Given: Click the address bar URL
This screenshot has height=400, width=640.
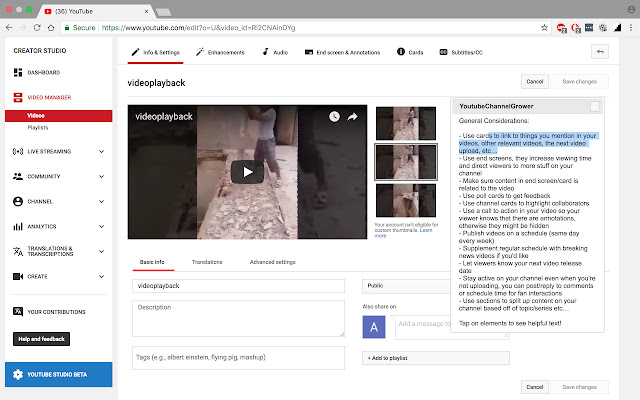Looking at the screenshot, I should [x=198, y=28].
